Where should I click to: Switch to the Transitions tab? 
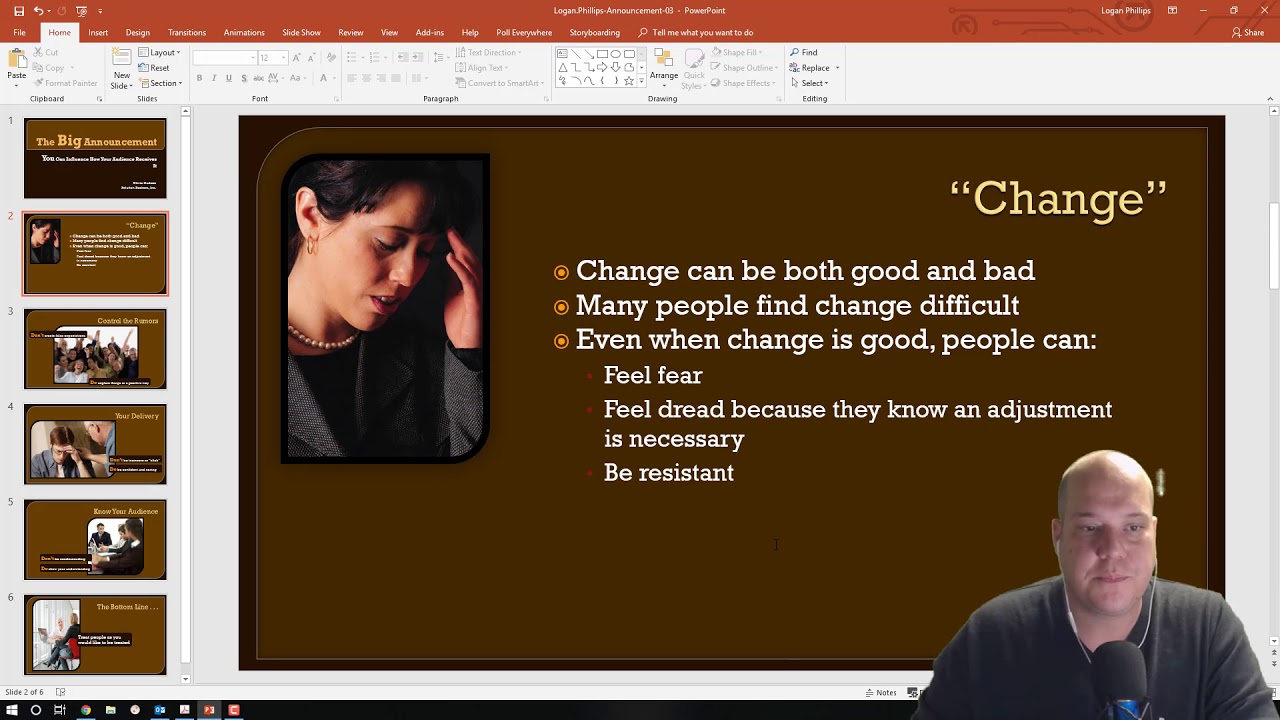pos(187,32)
